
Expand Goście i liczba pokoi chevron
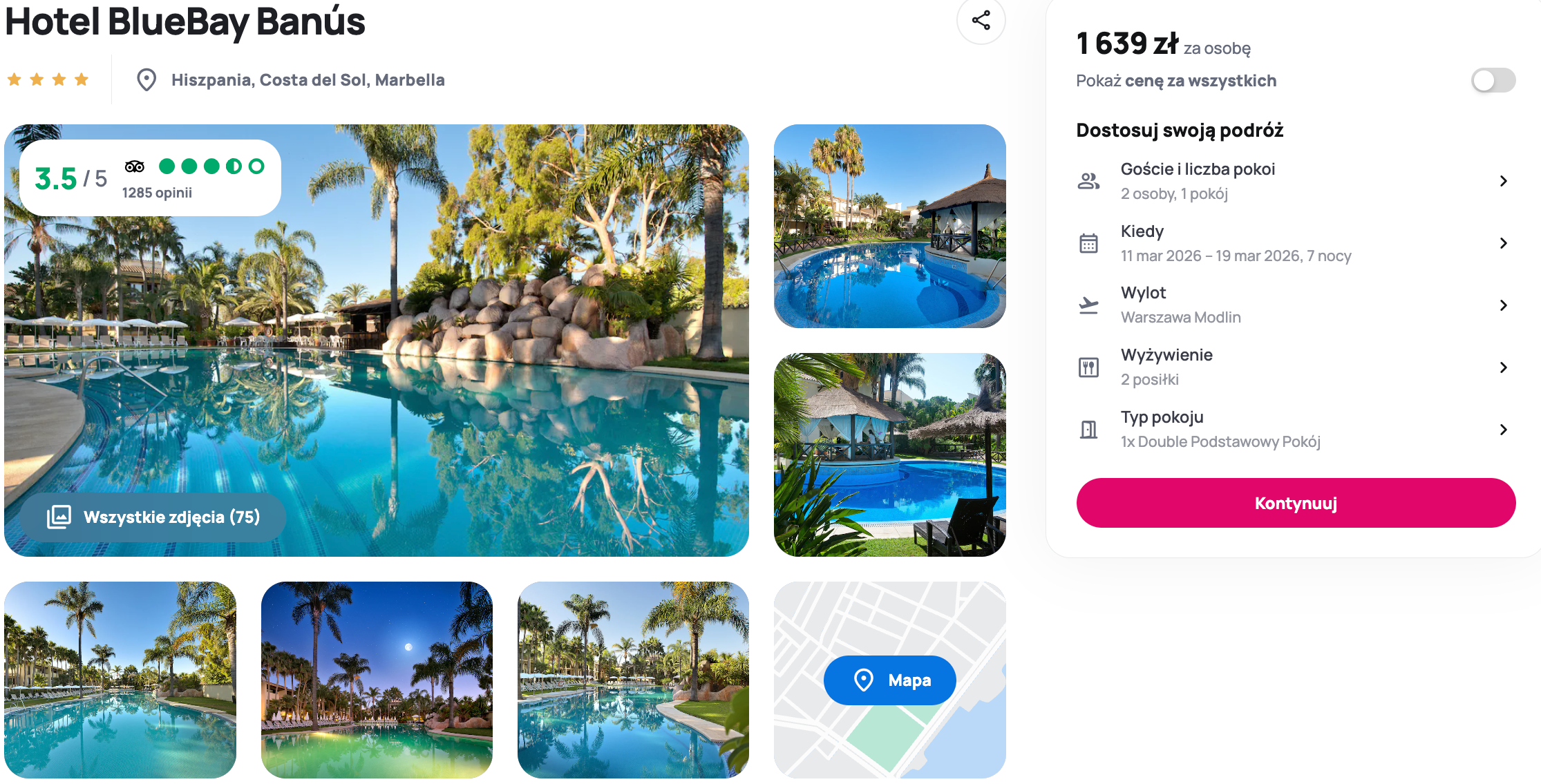click(x=1504, y=181)
